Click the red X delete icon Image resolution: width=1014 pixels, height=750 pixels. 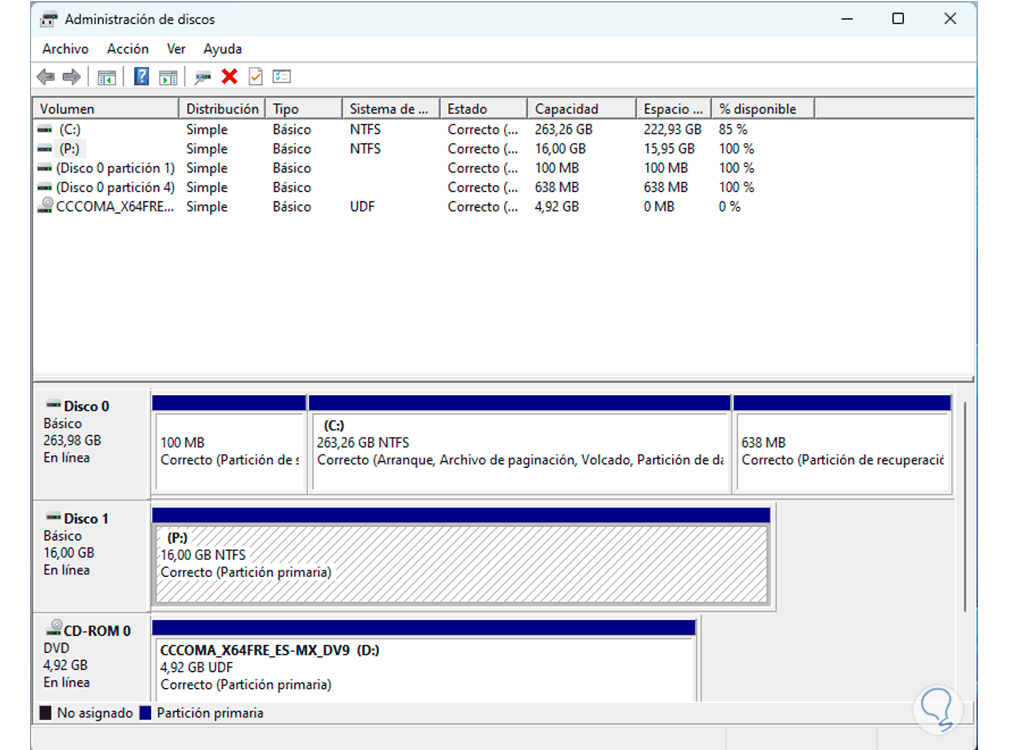coord(229,77)
